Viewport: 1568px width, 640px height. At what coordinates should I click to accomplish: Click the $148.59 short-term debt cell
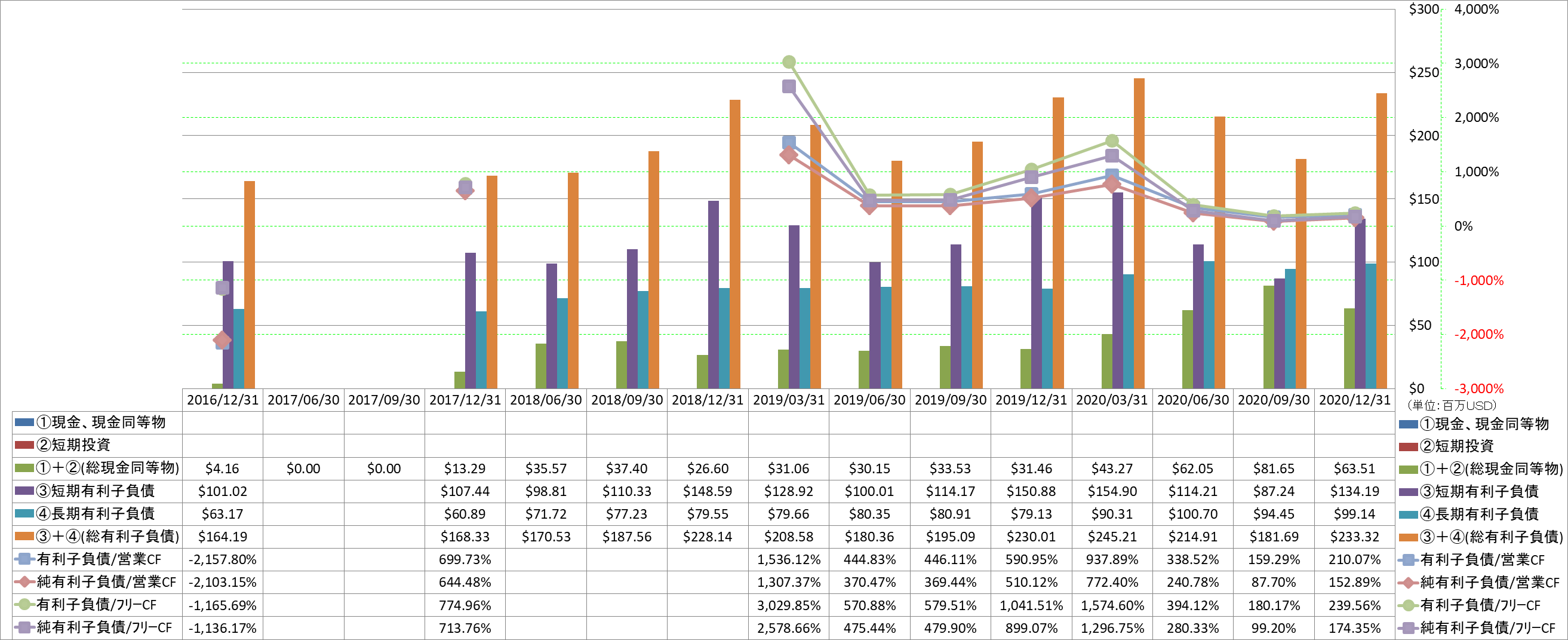(708, 491)
